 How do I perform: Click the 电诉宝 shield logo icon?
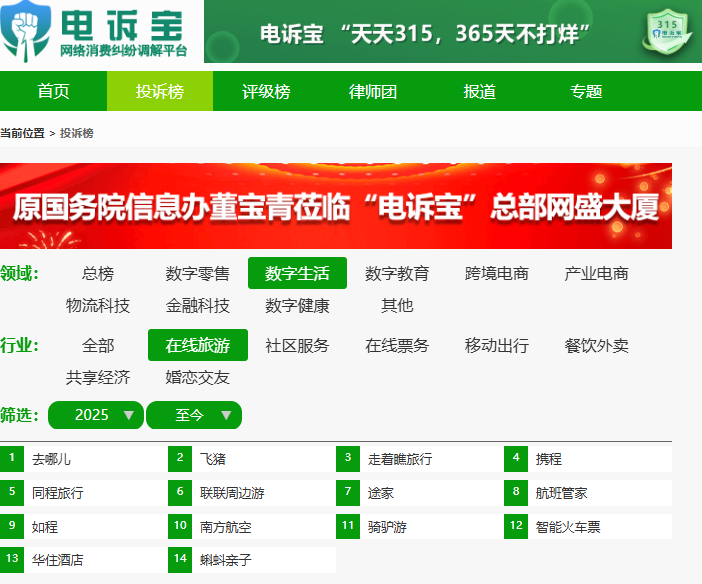click(x=25, y=32)
